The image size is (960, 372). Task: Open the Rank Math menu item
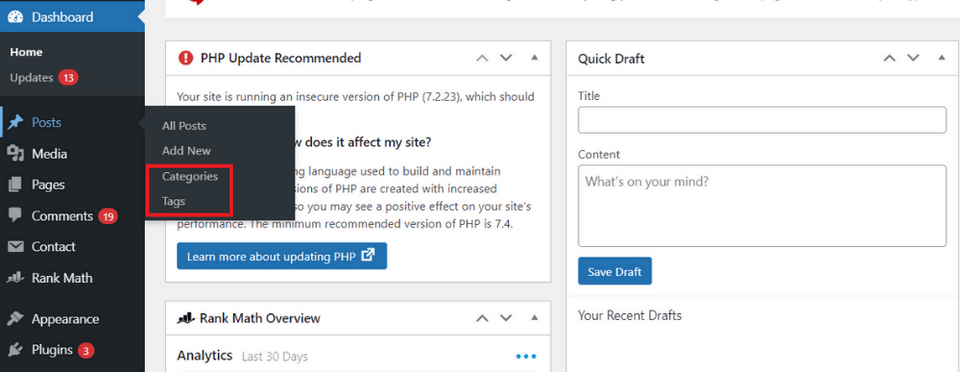tap(72, 278)
